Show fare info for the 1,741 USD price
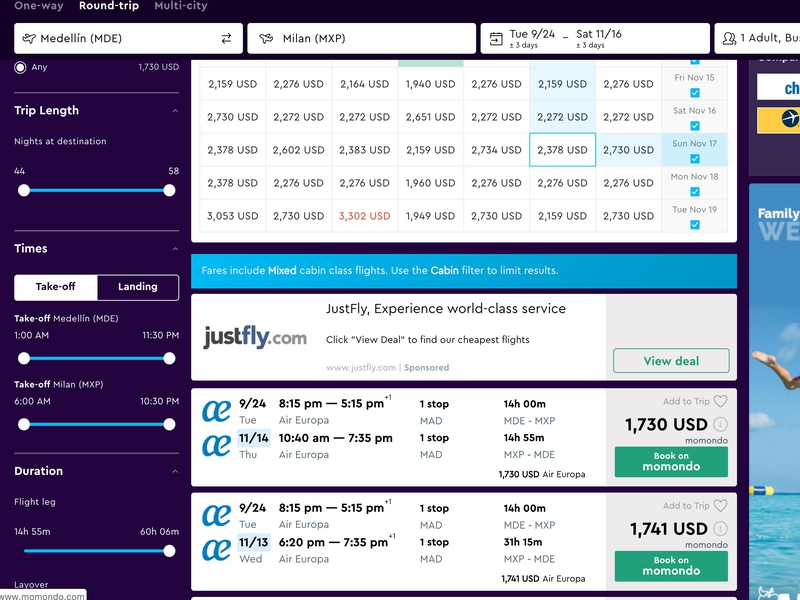This screenshot has height=600, width=800. [720, 529]
